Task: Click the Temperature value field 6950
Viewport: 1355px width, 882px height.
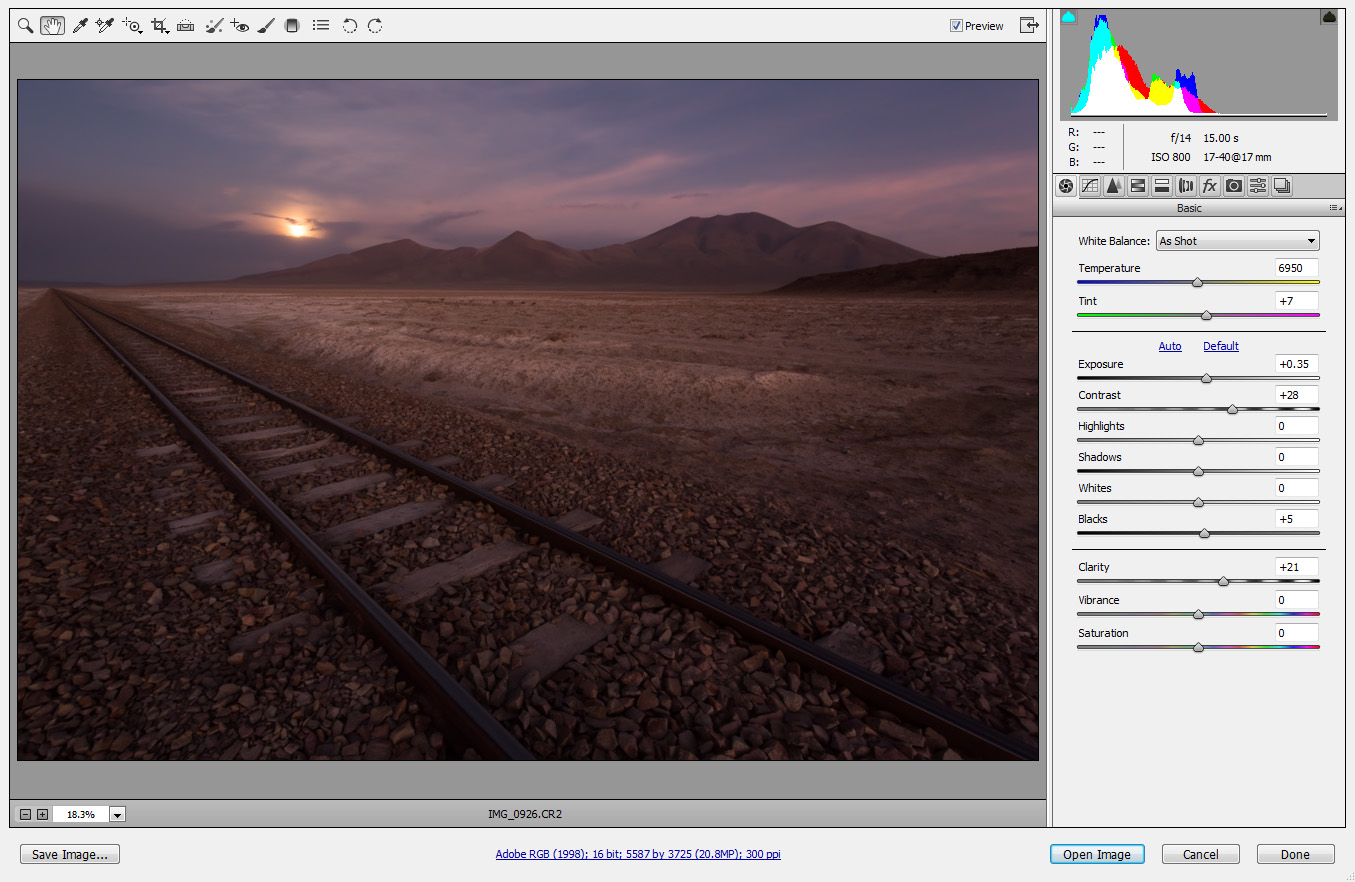Action: point(1297,268)
